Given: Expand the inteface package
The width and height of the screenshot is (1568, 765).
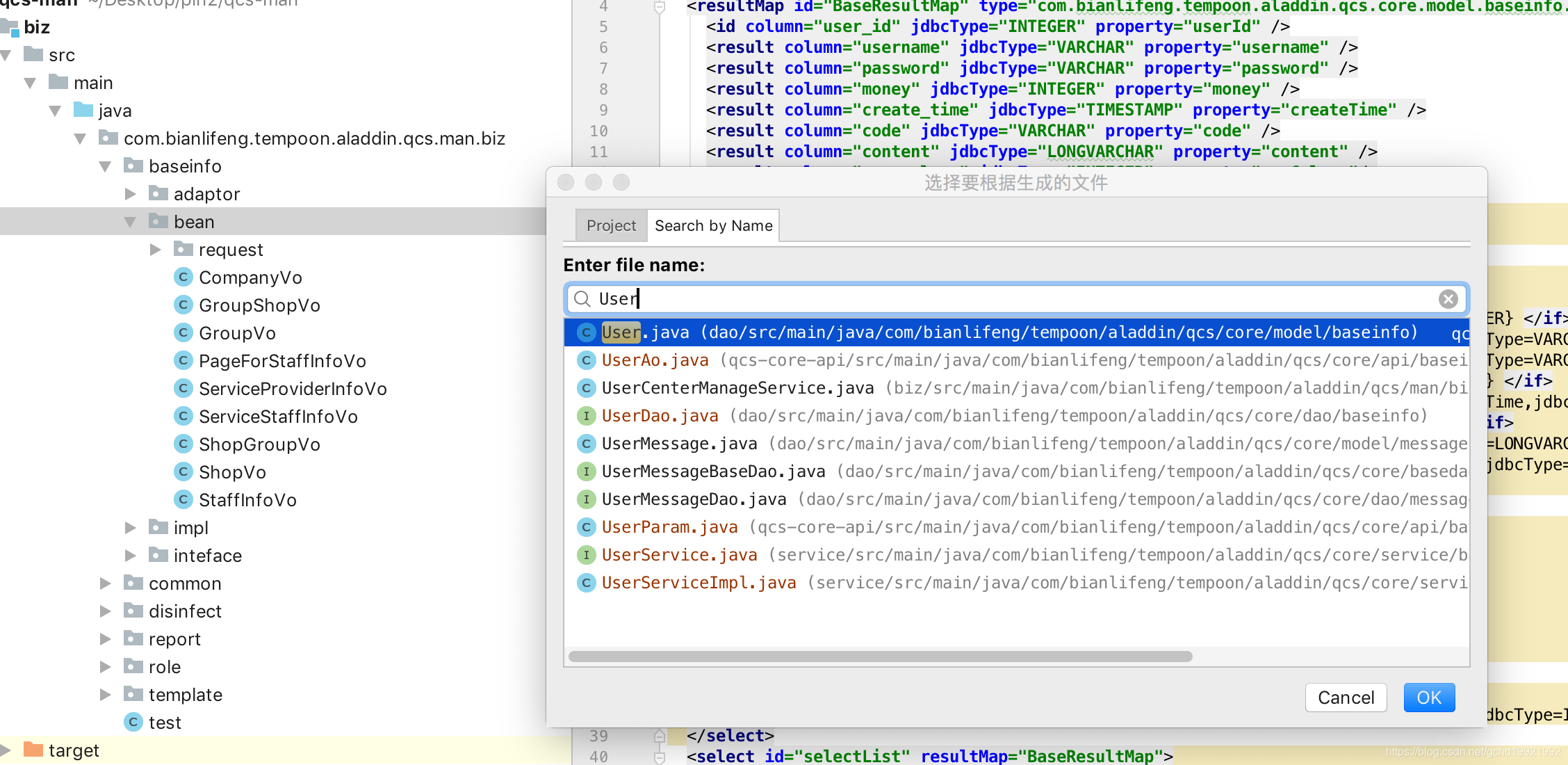Looking at the screenshot, I should click(130, 556).
